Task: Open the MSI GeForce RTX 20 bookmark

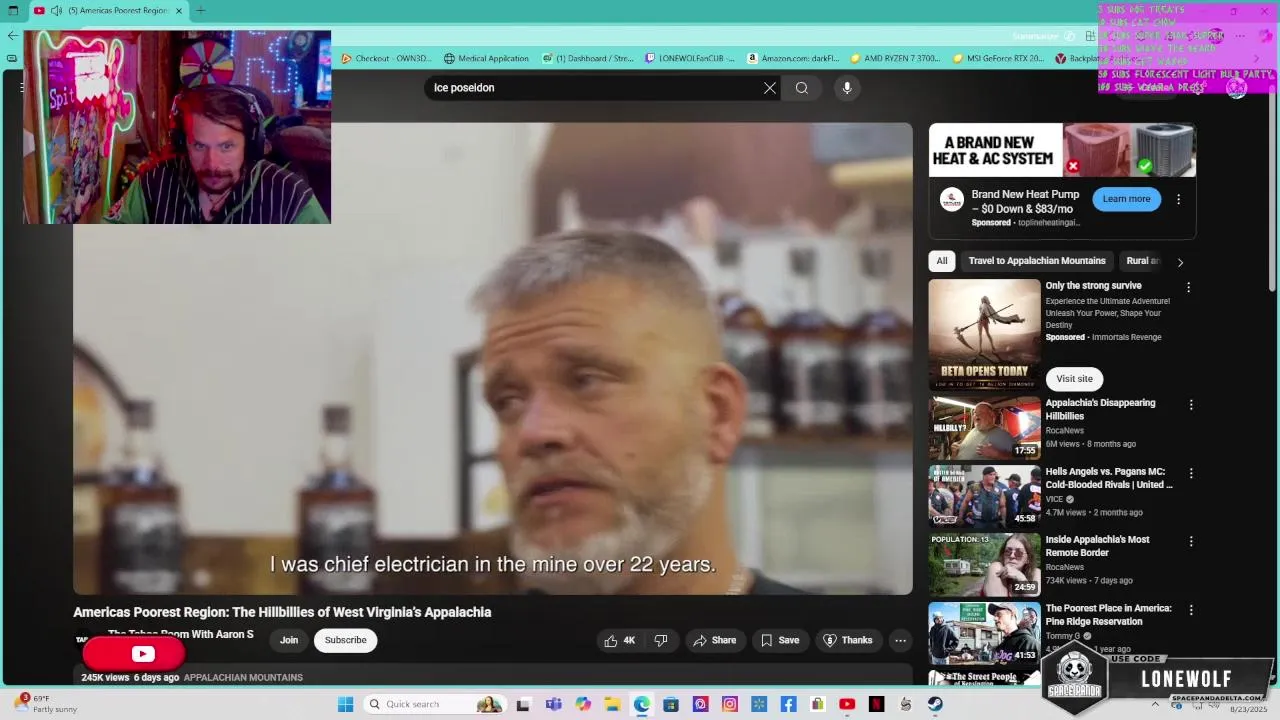Action: point(998,58)
